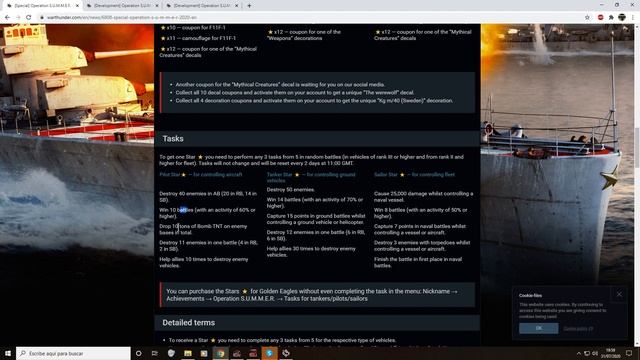Open the shield app on taskbar
This screenshot has height=360, width=640.
point(171,353)
